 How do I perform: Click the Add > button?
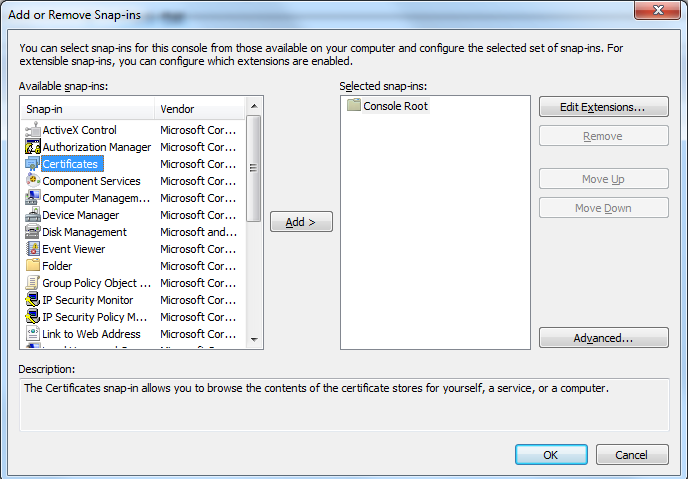301,222
